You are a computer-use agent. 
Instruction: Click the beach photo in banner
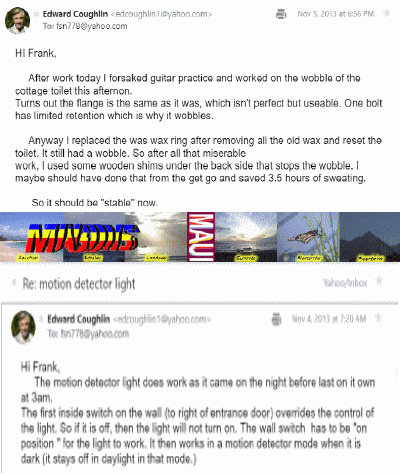click(31, 237)
